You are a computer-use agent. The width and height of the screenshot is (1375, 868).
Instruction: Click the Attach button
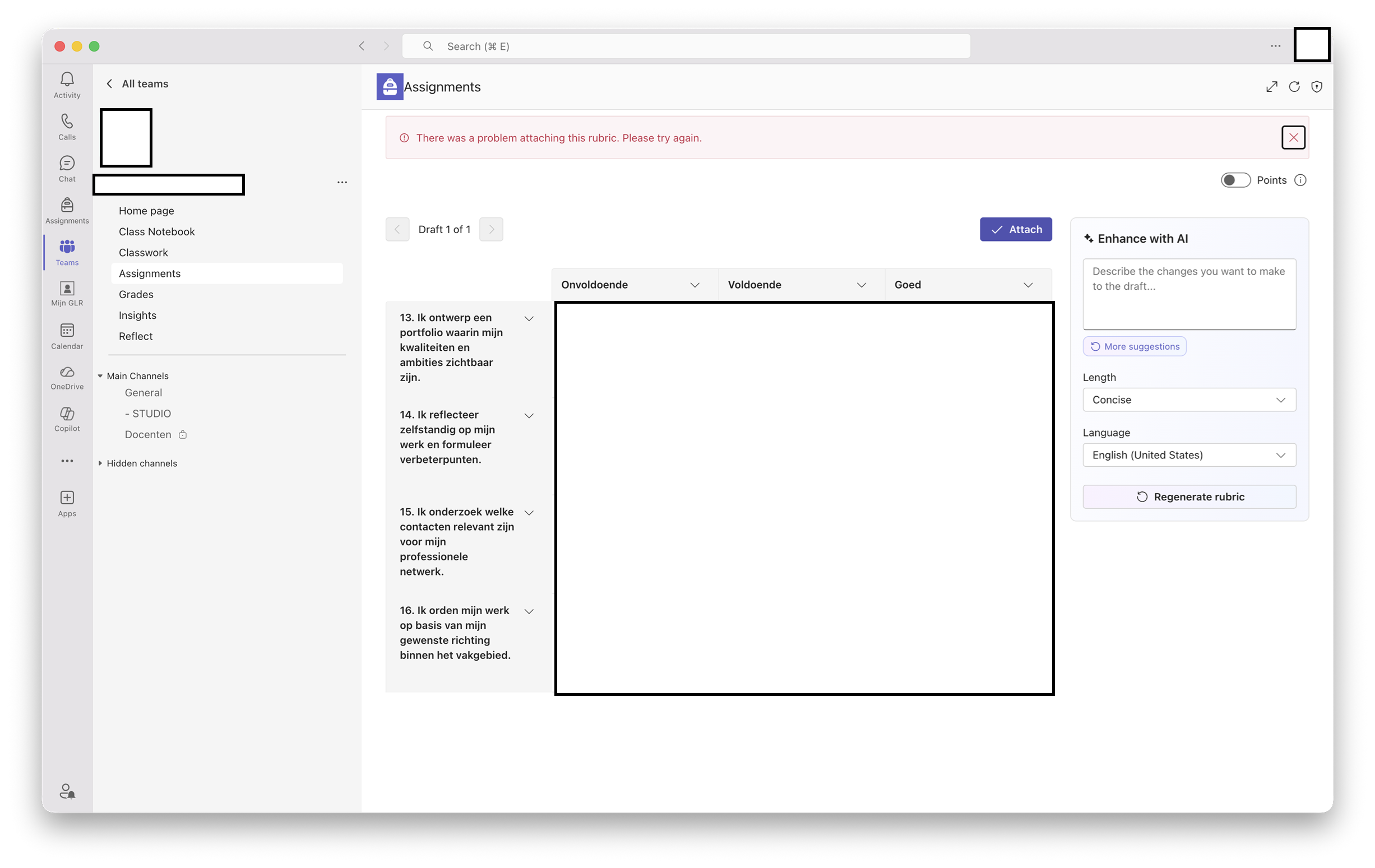(1015, 229)
